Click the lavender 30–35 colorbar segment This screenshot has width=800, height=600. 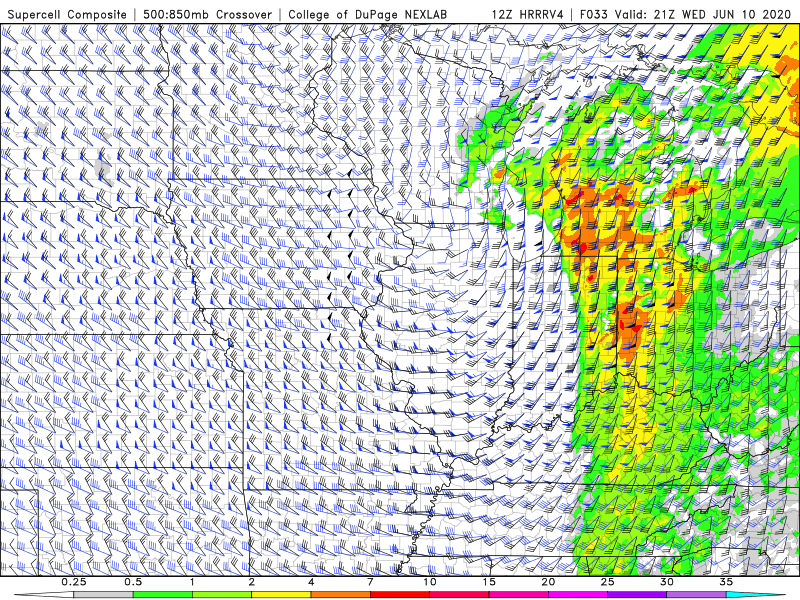(x=696, y=595)
